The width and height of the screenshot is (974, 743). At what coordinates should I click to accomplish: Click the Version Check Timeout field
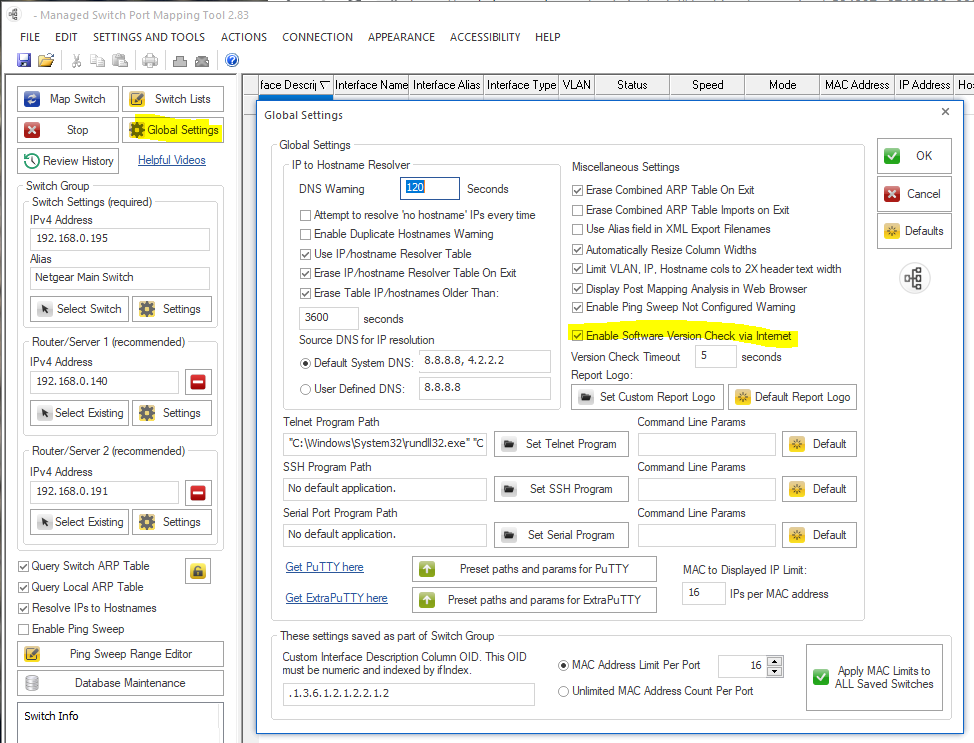pos(715,356)
